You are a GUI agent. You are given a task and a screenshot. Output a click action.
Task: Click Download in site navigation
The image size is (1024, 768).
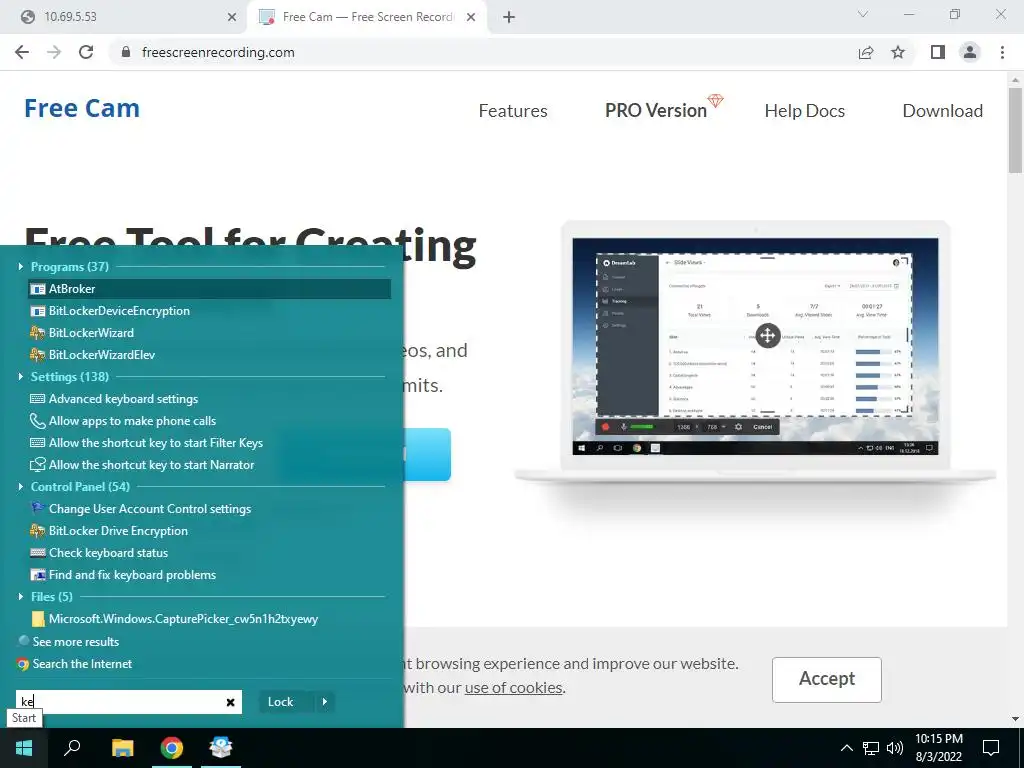[942, 111]
